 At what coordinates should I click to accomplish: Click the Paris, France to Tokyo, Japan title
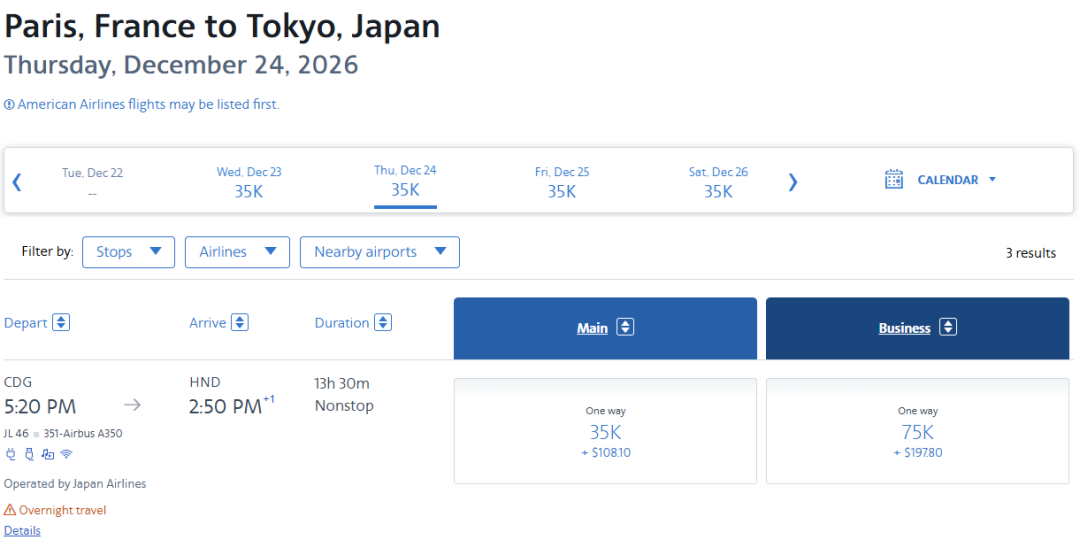[222, 26]
